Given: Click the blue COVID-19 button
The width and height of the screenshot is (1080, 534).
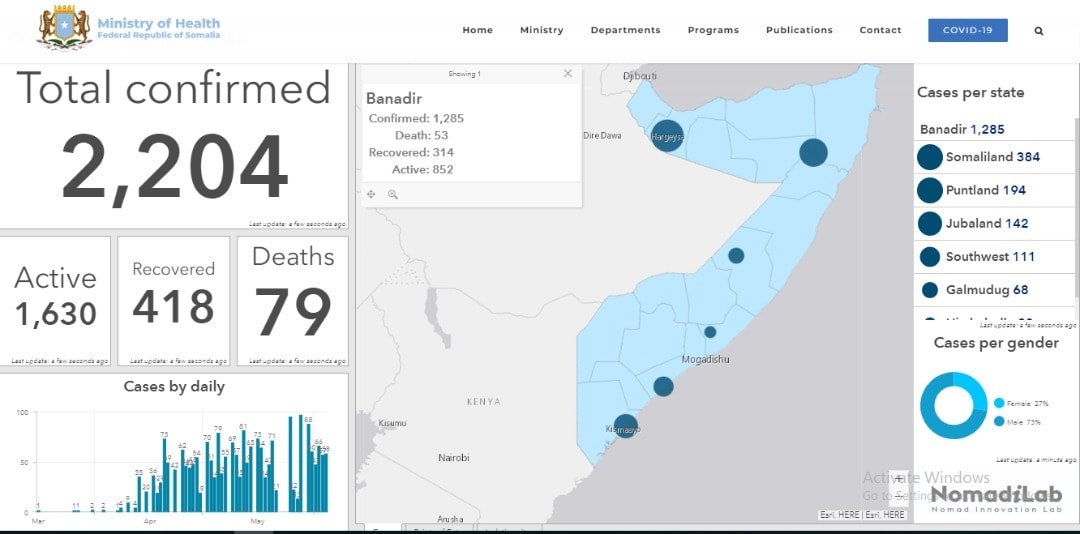Looking at the screenshot, I should point(967,30).
